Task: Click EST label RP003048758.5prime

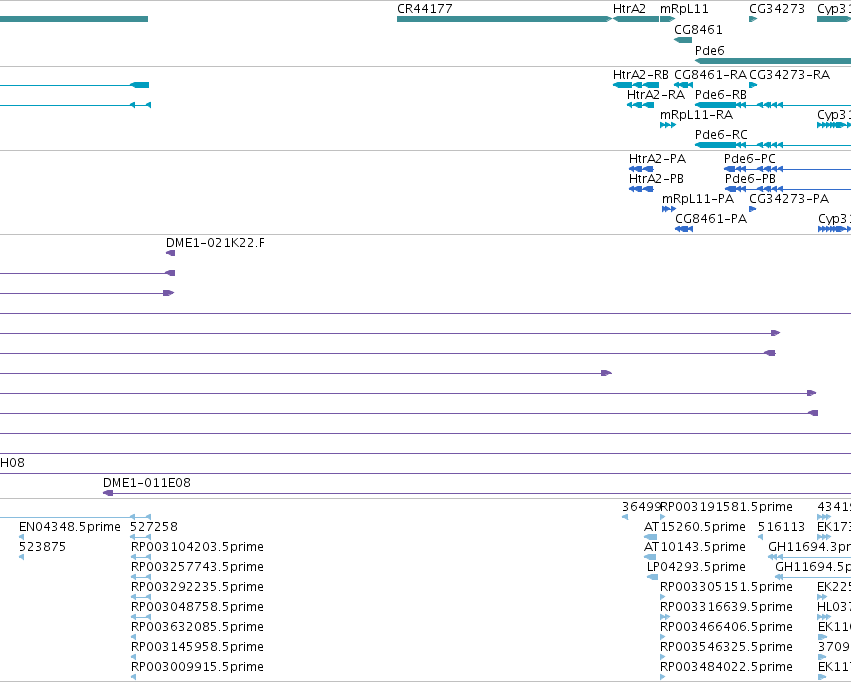Action: [197, 607]
